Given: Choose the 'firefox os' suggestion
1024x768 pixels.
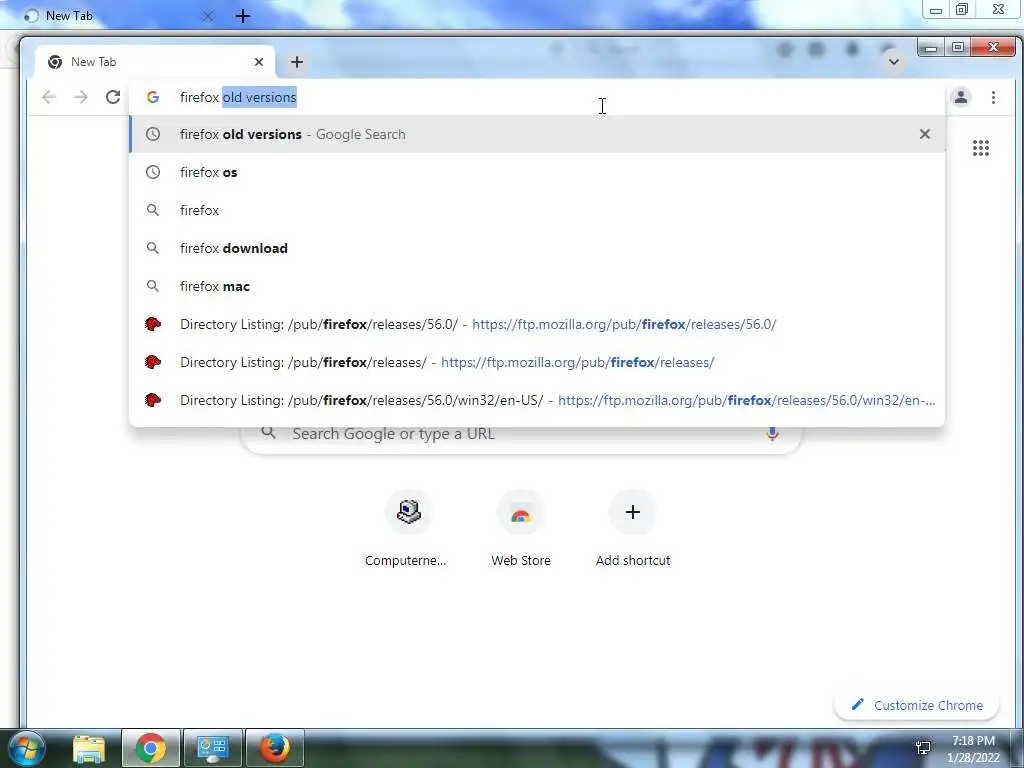Looking at the screenshot, I should (537, 172).
